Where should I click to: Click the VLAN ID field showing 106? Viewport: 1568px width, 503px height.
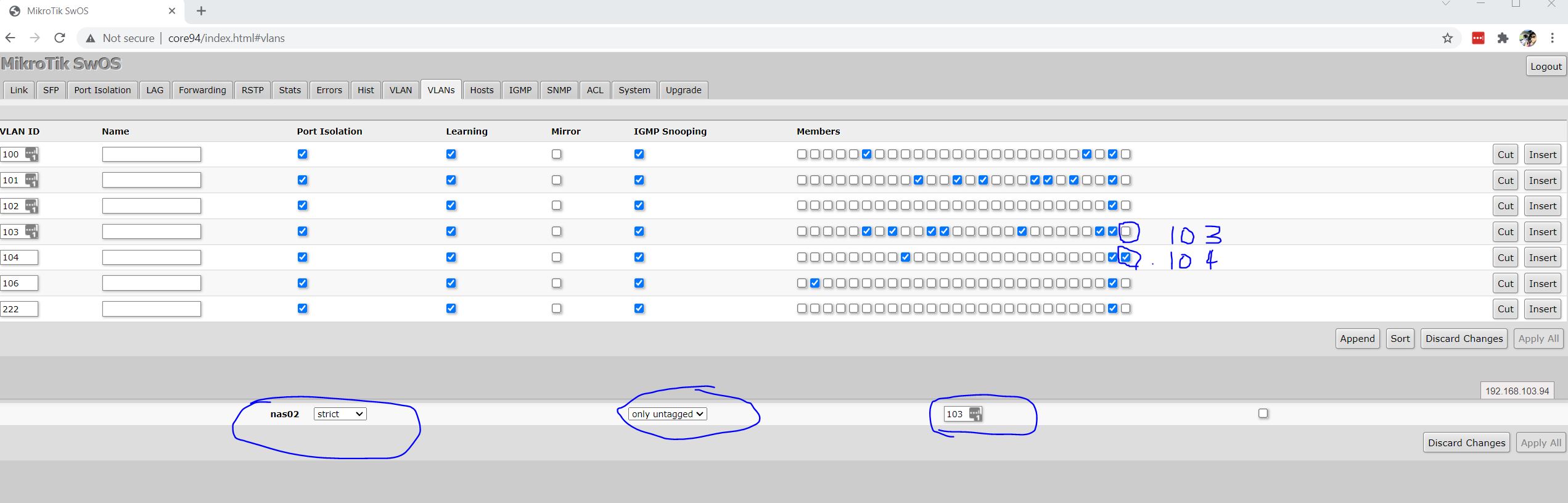click(19, 283)
